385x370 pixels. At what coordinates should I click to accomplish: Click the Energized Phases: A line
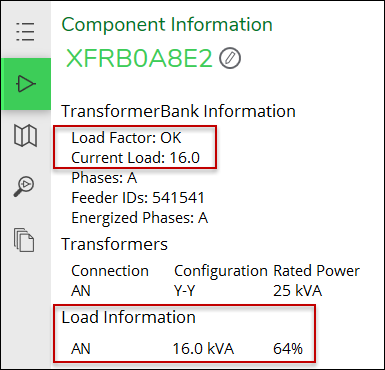[x=140, y=218]
